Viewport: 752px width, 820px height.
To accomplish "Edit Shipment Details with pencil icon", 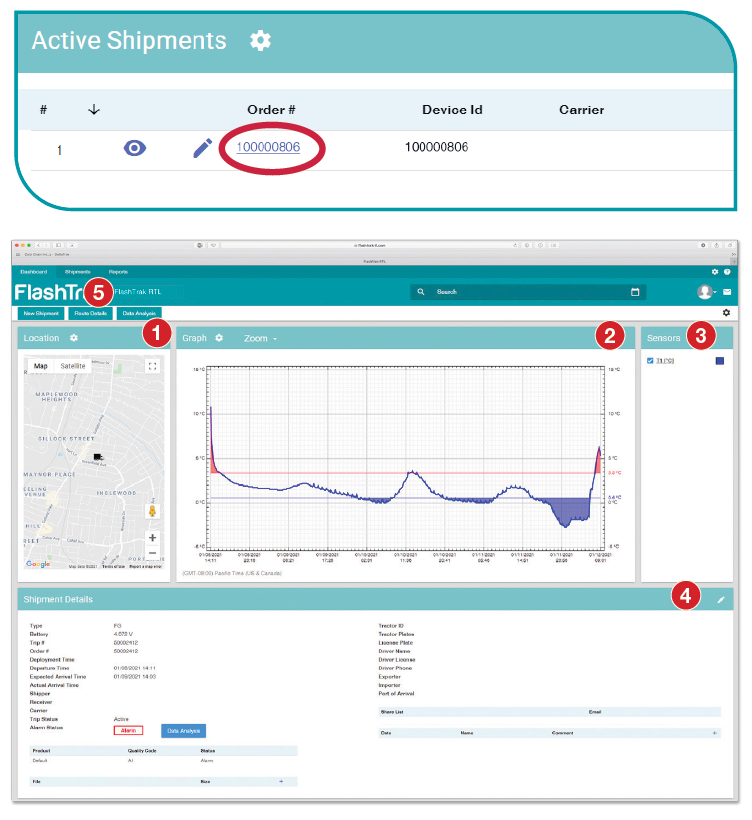I will [721, 600].
